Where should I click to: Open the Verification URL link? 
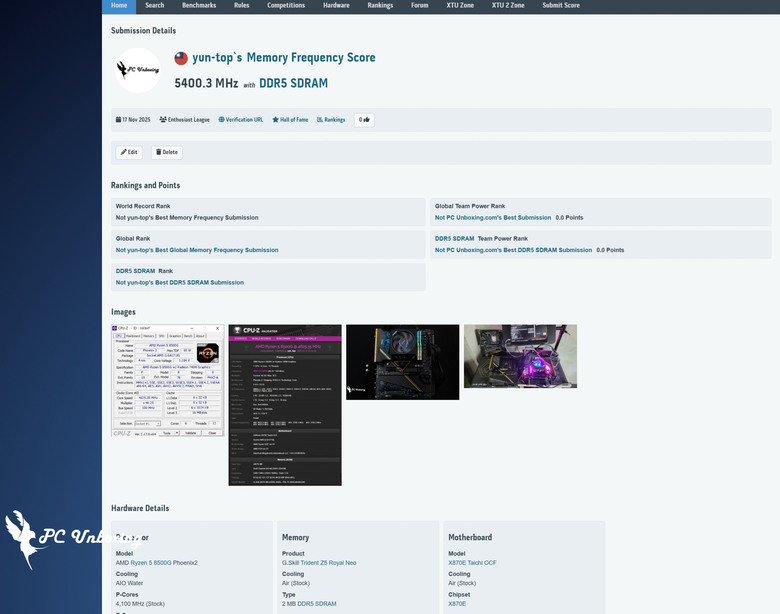(x=244, y=120)
